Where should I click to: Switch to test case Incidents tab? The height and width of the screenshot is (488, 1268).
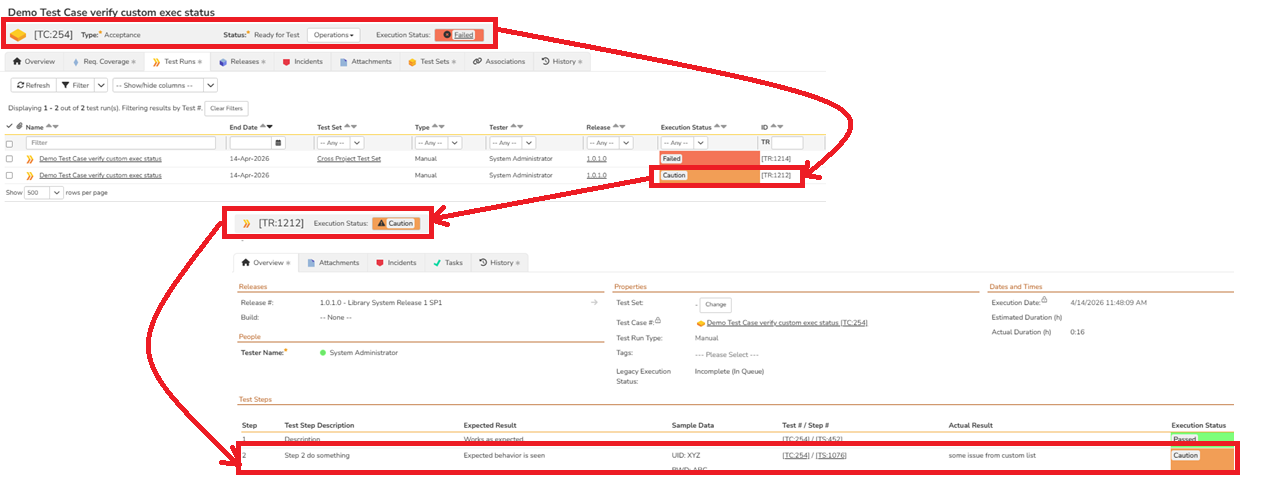point(304,62)
